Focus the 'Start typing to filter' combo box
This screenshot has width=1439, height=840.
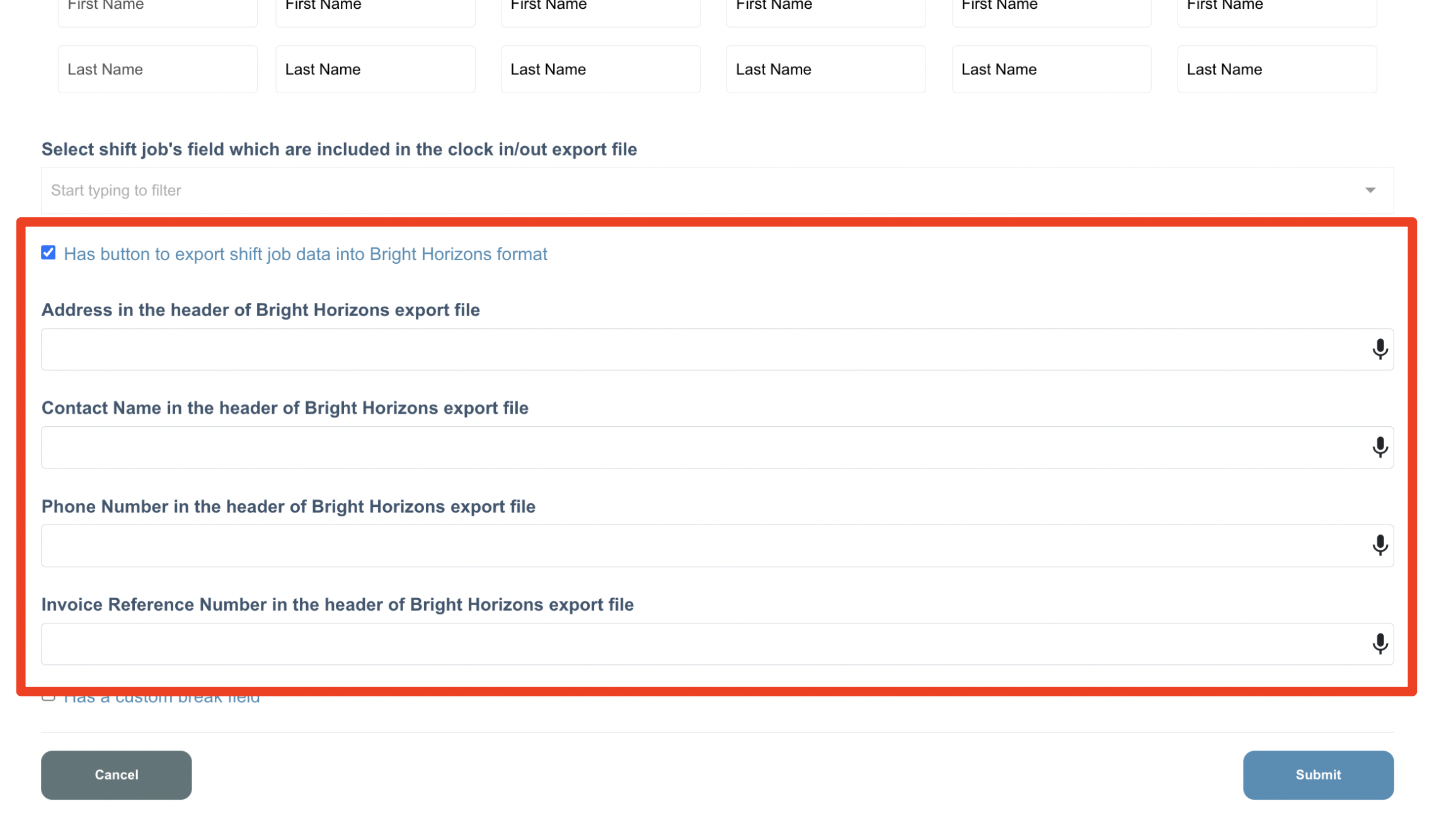tap(717, 190)
